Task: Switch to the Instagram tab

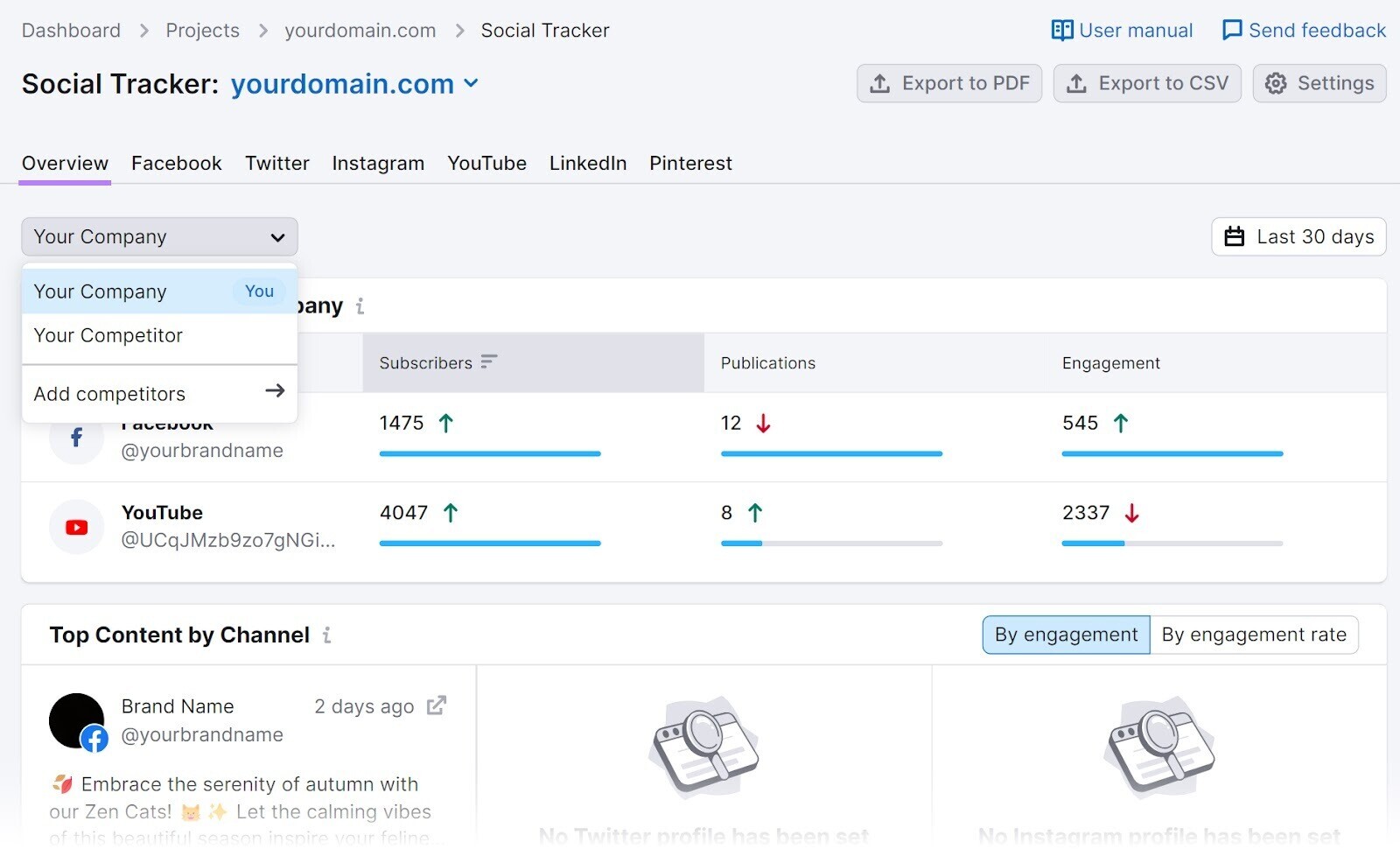Action: click(378, 163)
